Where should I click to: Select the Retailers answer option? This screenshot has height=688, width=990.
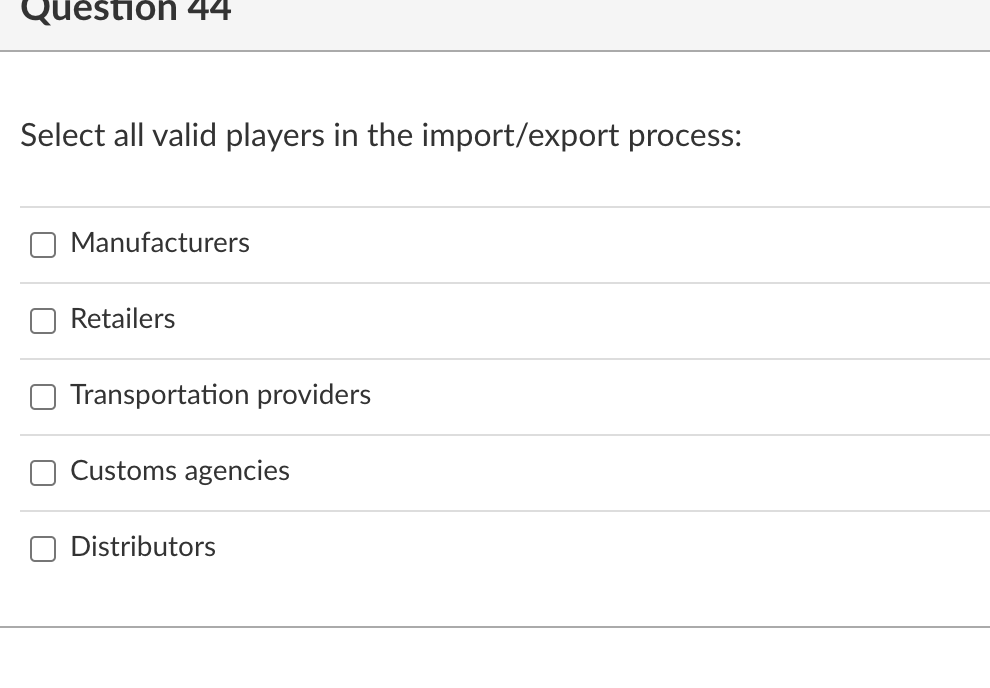[x=42, y=321]
